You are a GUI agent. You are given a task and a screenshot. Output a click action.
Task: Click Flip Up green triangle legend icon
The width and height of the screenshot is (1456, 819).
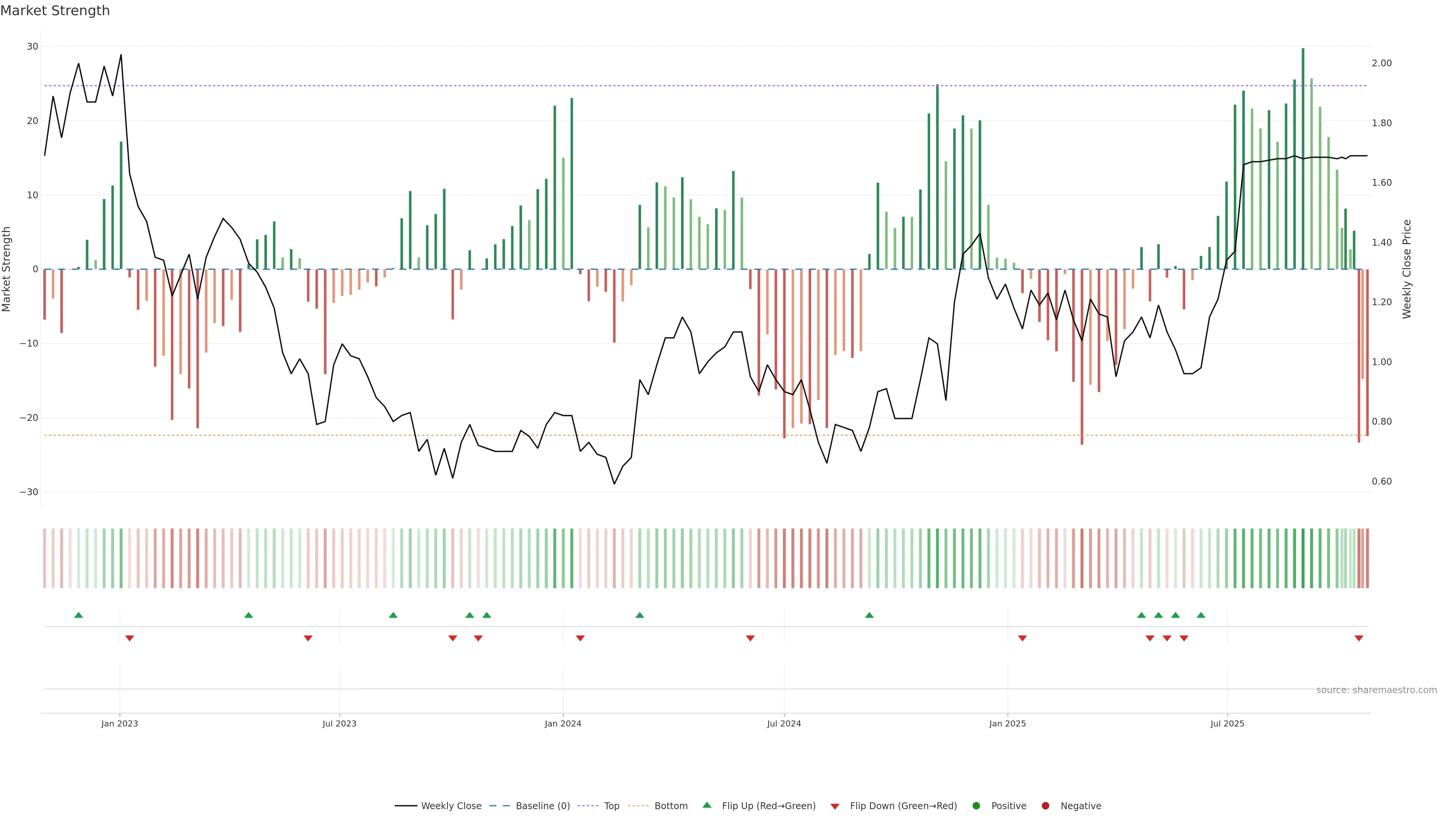(706, 805)
